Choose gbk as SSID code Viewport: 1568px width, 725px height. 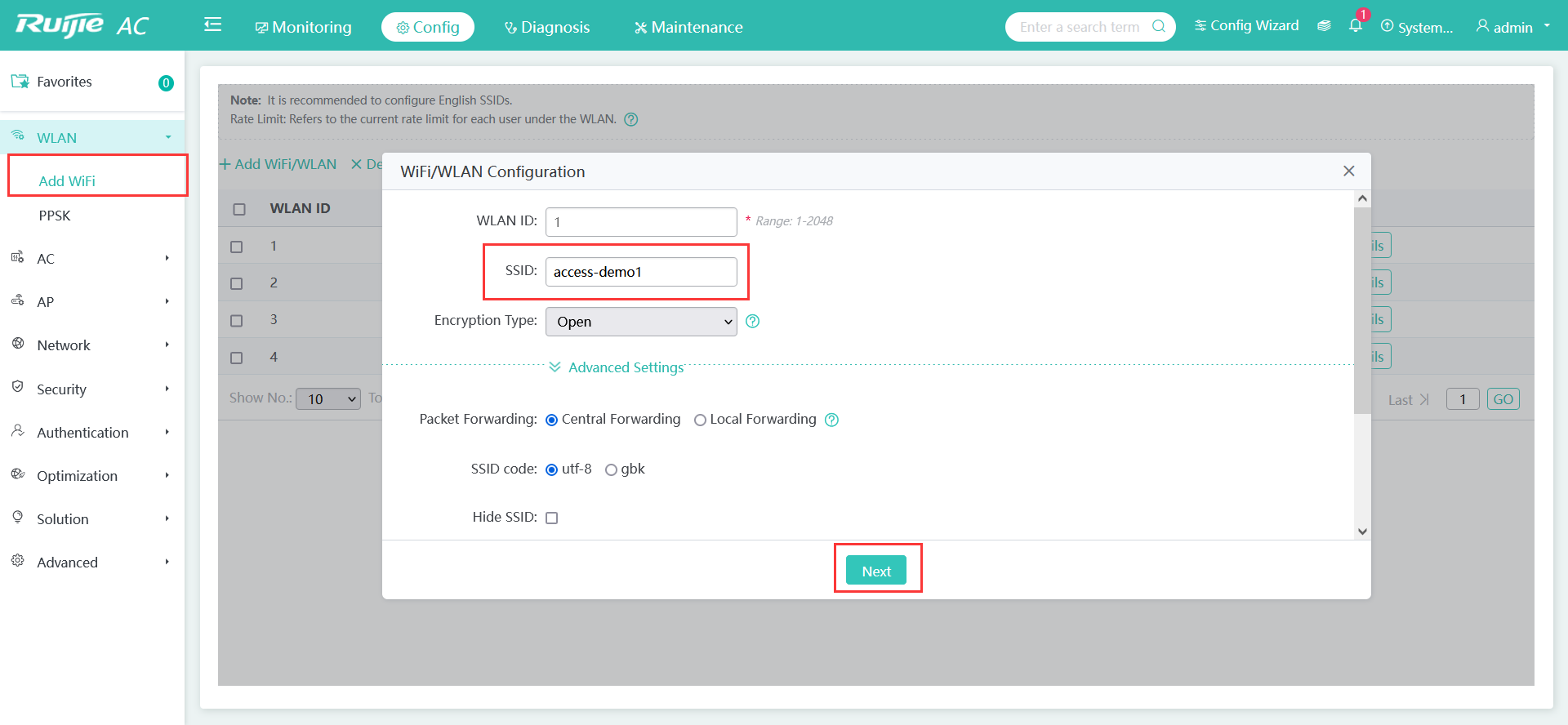tap(611, 469)
